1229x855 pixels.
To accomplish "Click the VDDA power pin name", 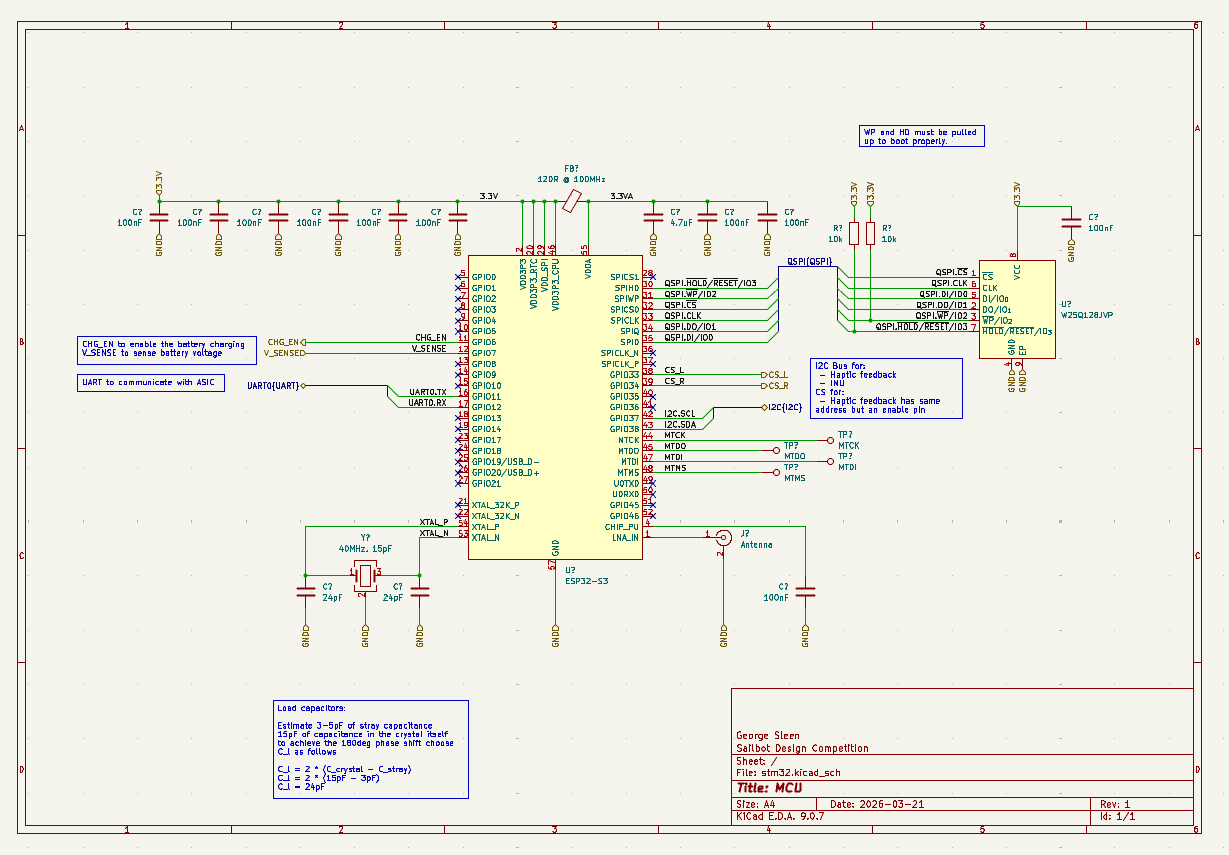I will 588,269.
